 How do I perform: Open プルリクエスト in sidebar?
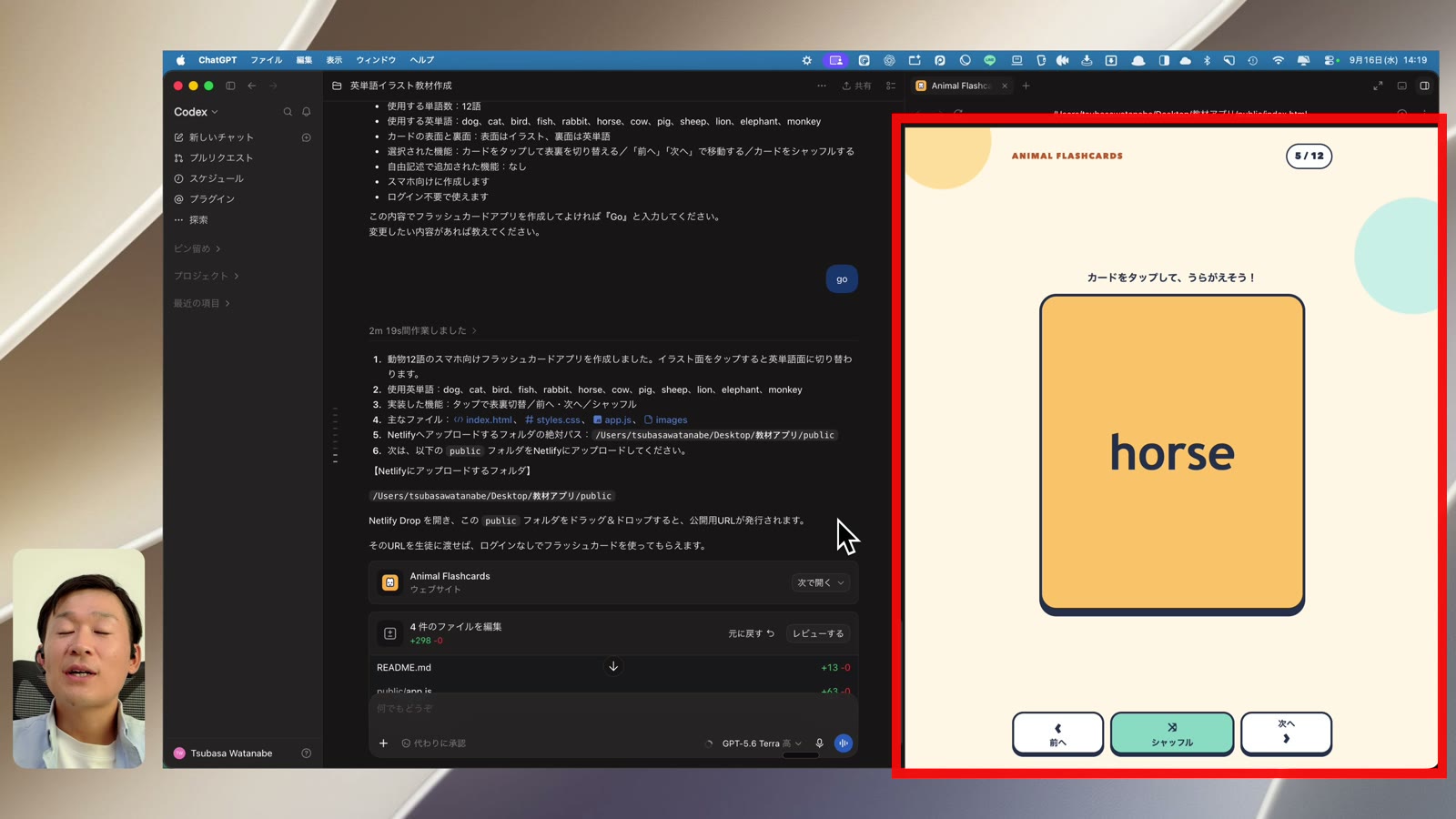tap(214, 157)
